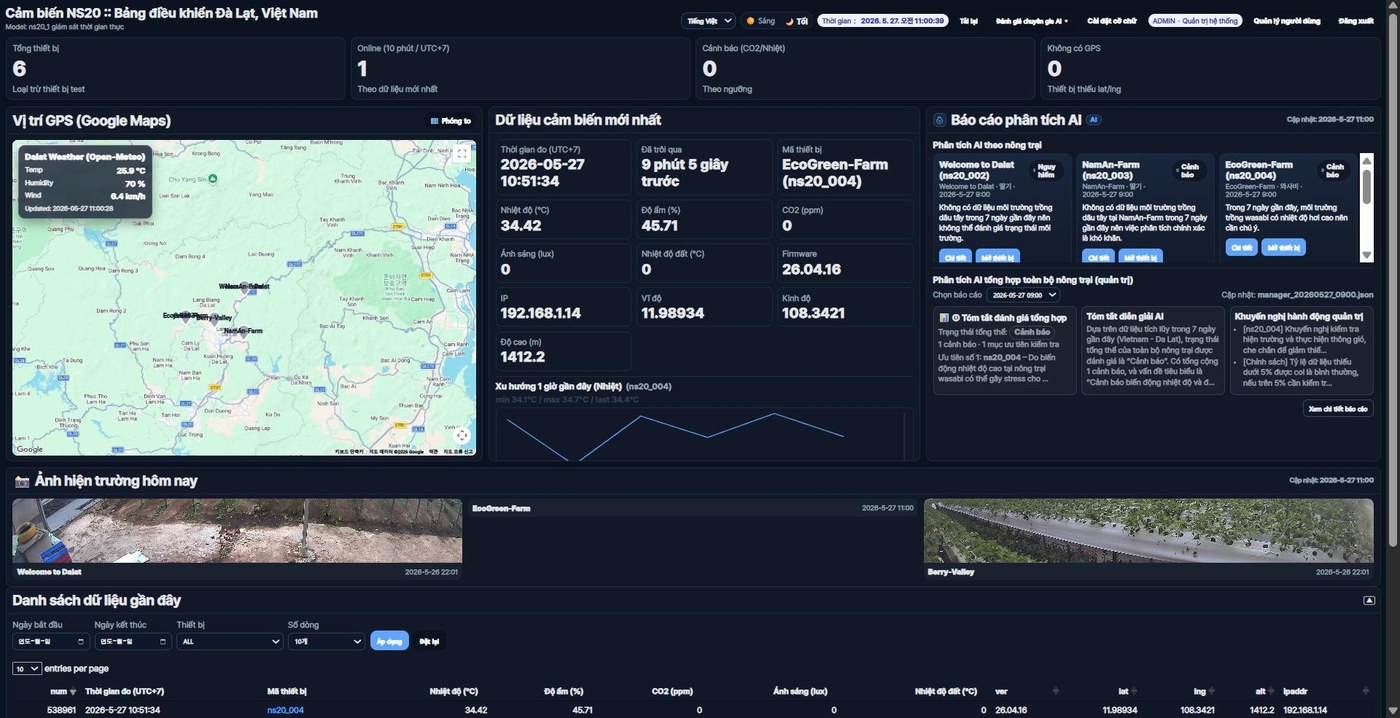The width and height of the screenshot is (1400, 718).
Task: Click Áp dụng apply filter button
Action: coord(389,641)
